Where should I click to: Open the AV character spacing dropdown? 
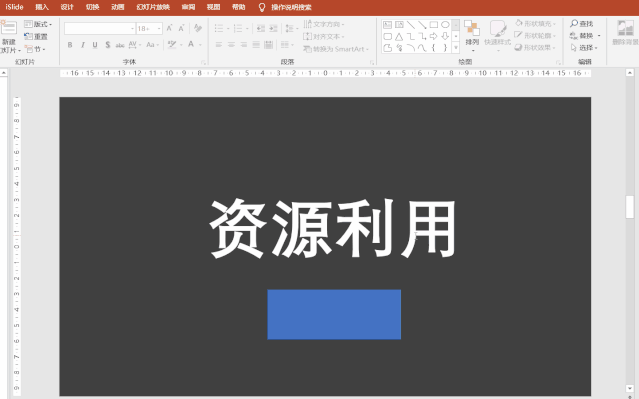pos(134,44)
